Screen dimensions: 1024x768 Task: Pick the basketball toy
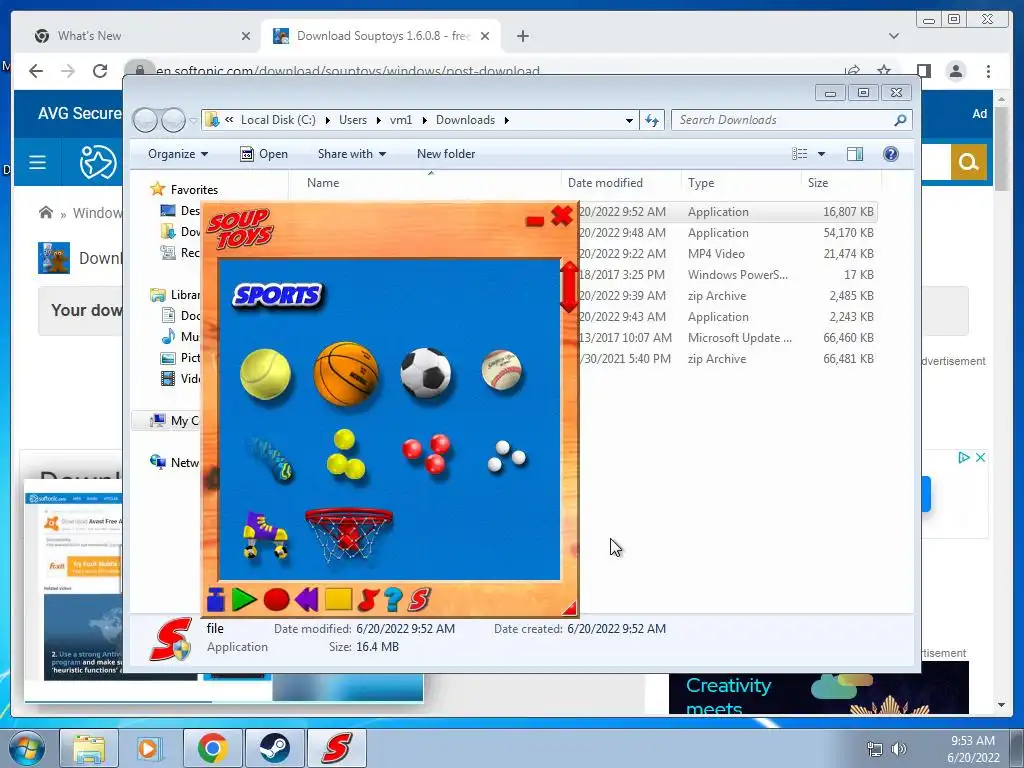tap(346, 374)
